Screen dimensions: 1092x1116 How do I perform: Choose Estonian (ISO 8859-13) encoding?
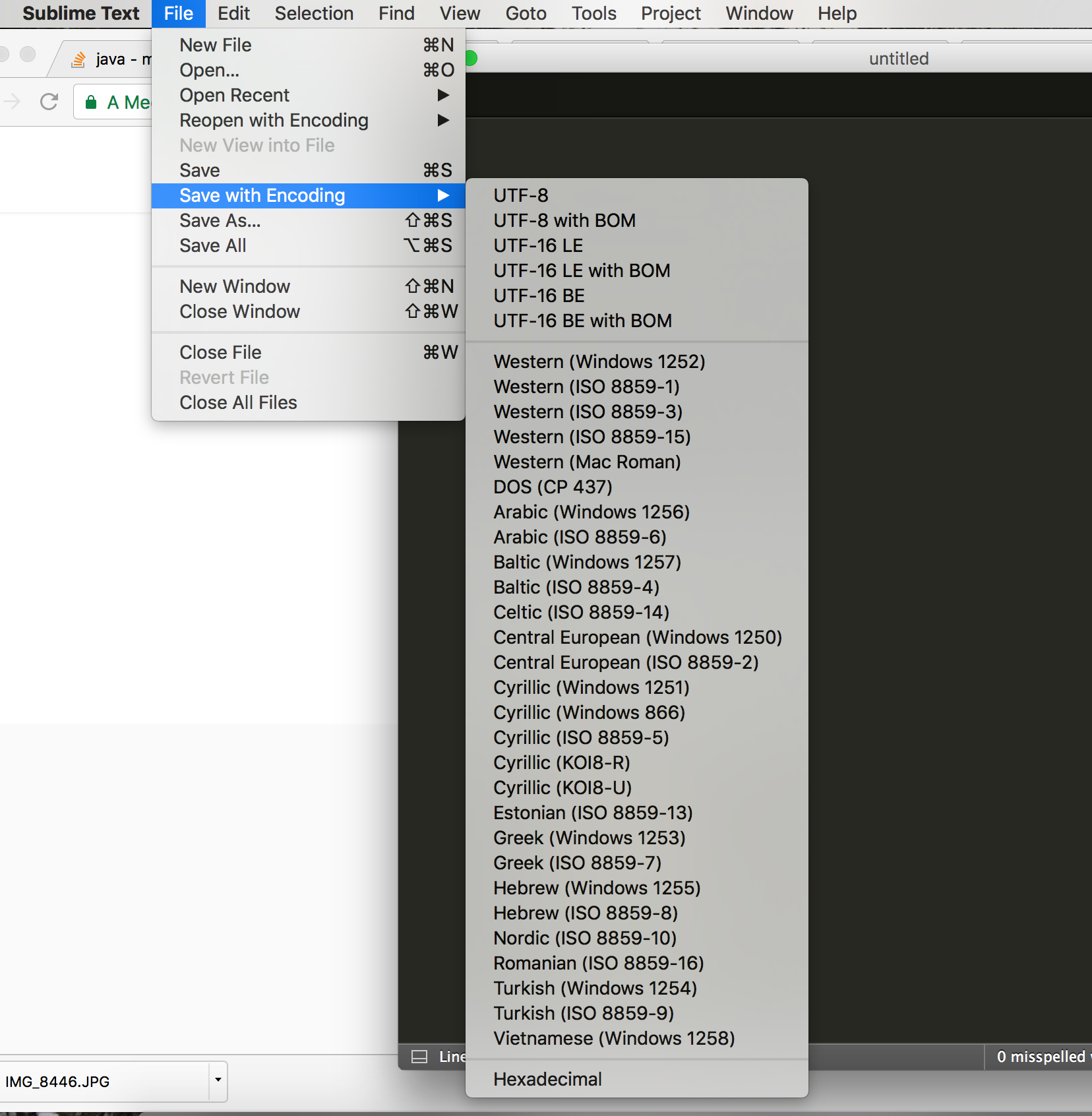coord(637,813)
